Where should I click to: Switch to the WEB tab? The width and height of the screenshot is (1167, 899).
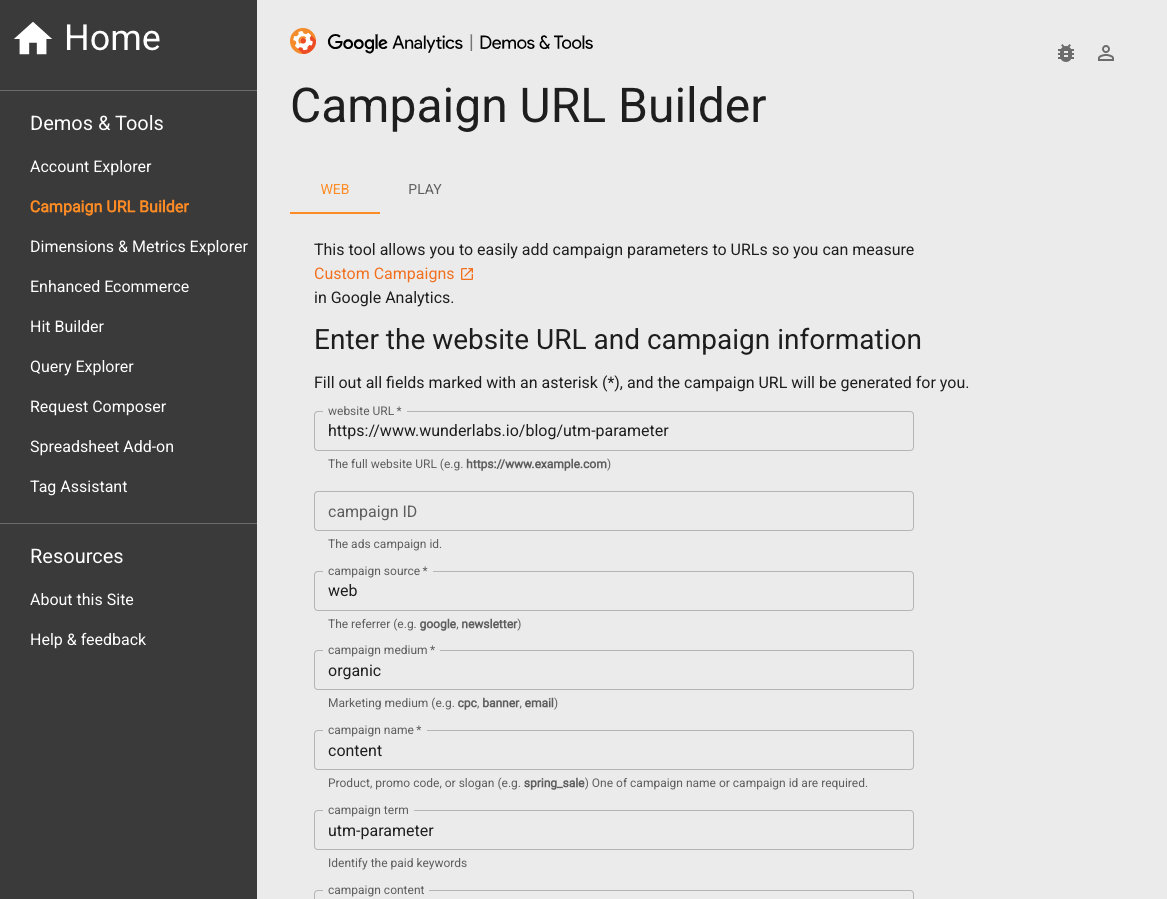click(335, 190)
